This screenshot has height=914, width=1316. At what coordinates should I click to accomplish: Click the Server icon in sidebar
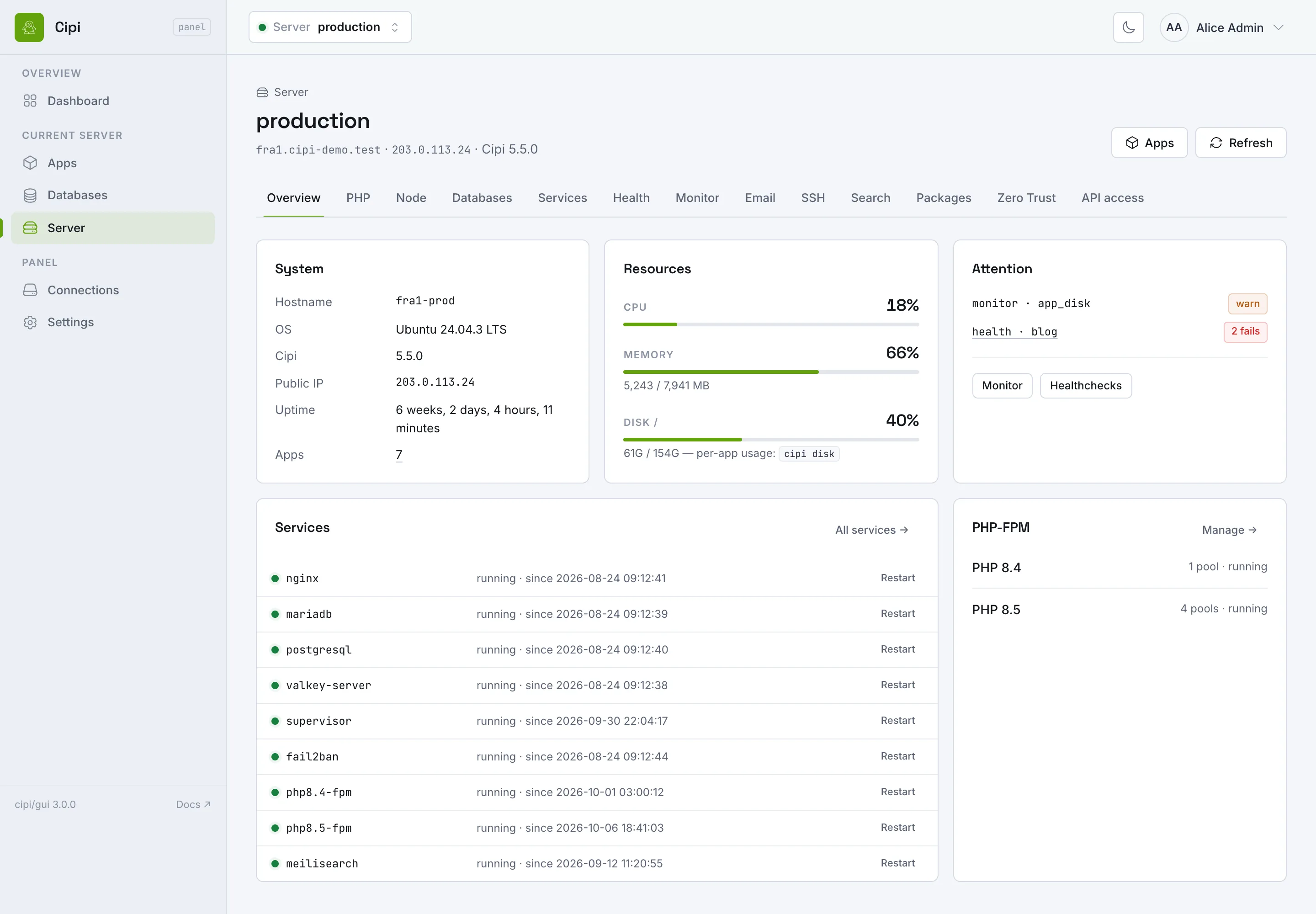pyautogui.click(x=30, y=228)
